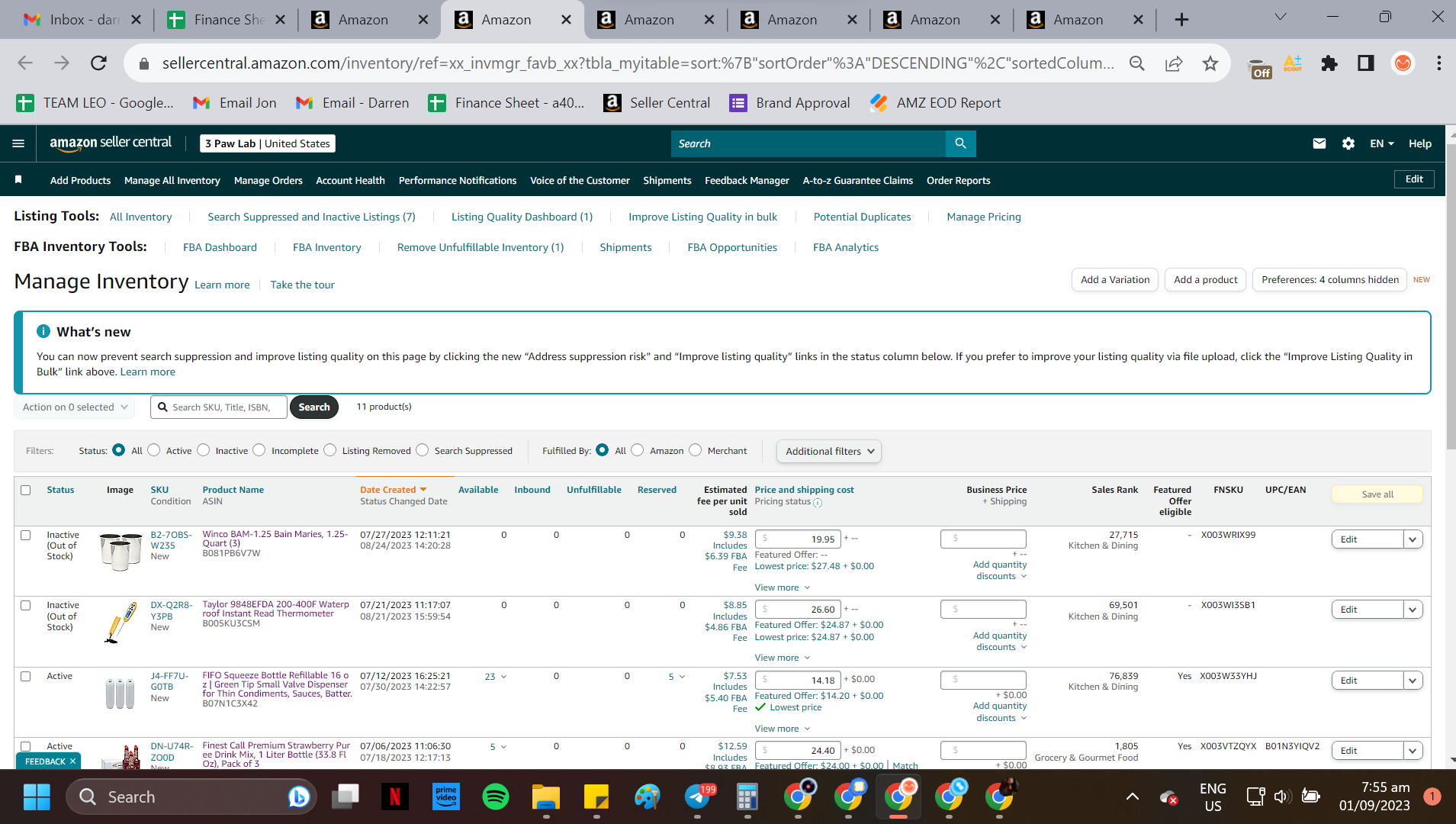The image size is (1456, 824).
Task: Sort by the Date Created column header
Action: click(393, 490)
